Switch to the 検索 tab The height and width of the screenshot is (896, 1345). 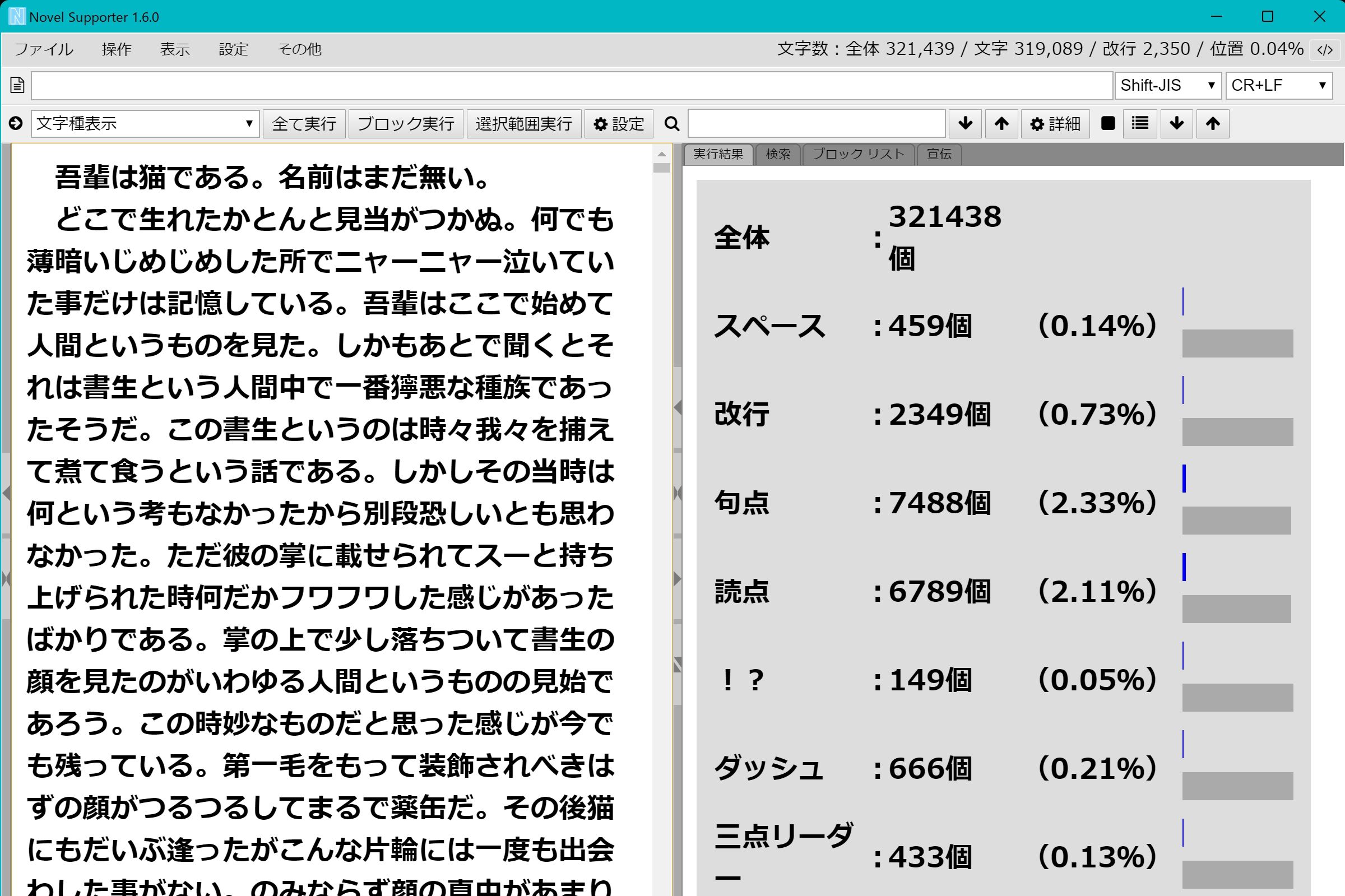[778, 154]
